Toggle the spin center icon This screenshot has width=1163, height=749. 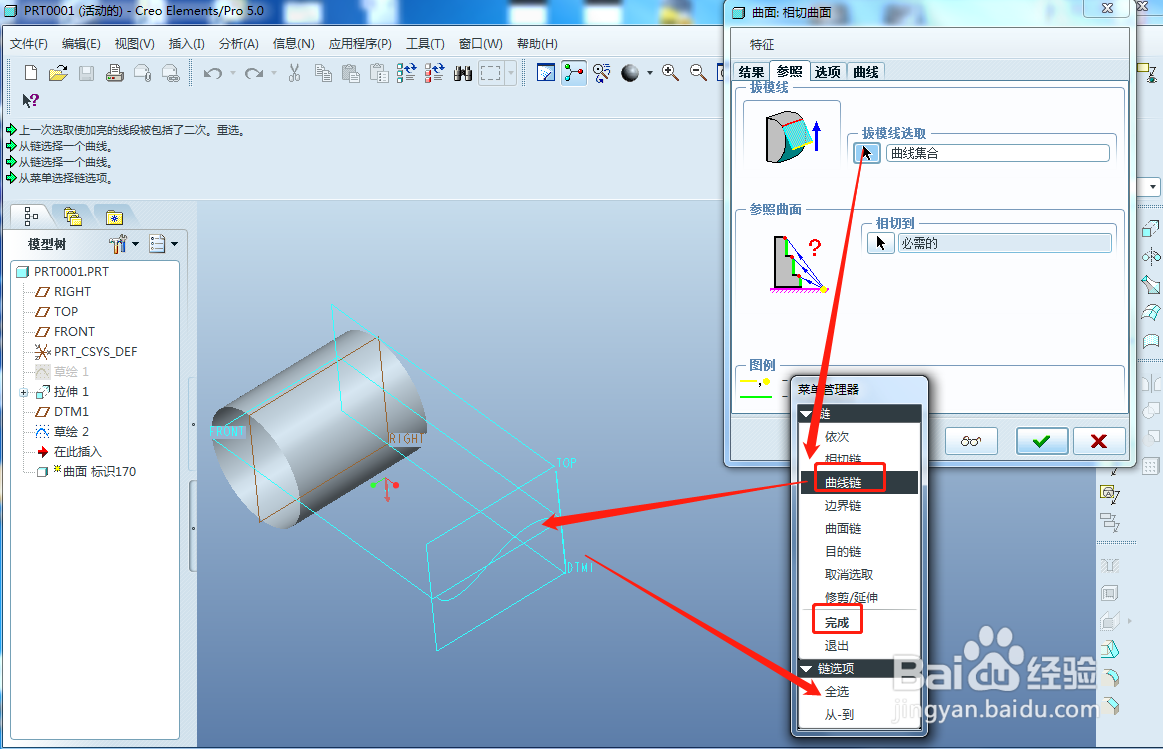pos(574,73)
